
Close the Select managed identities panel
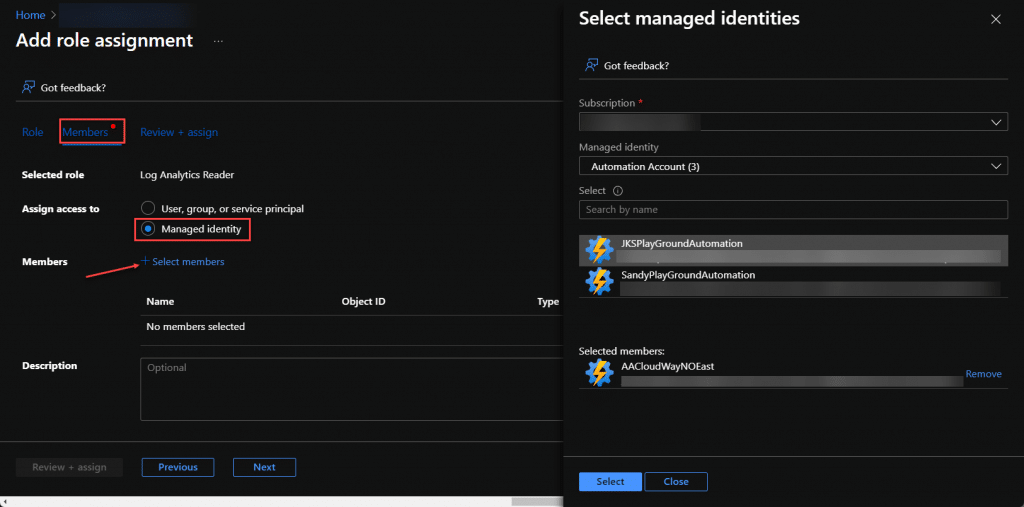996,20
